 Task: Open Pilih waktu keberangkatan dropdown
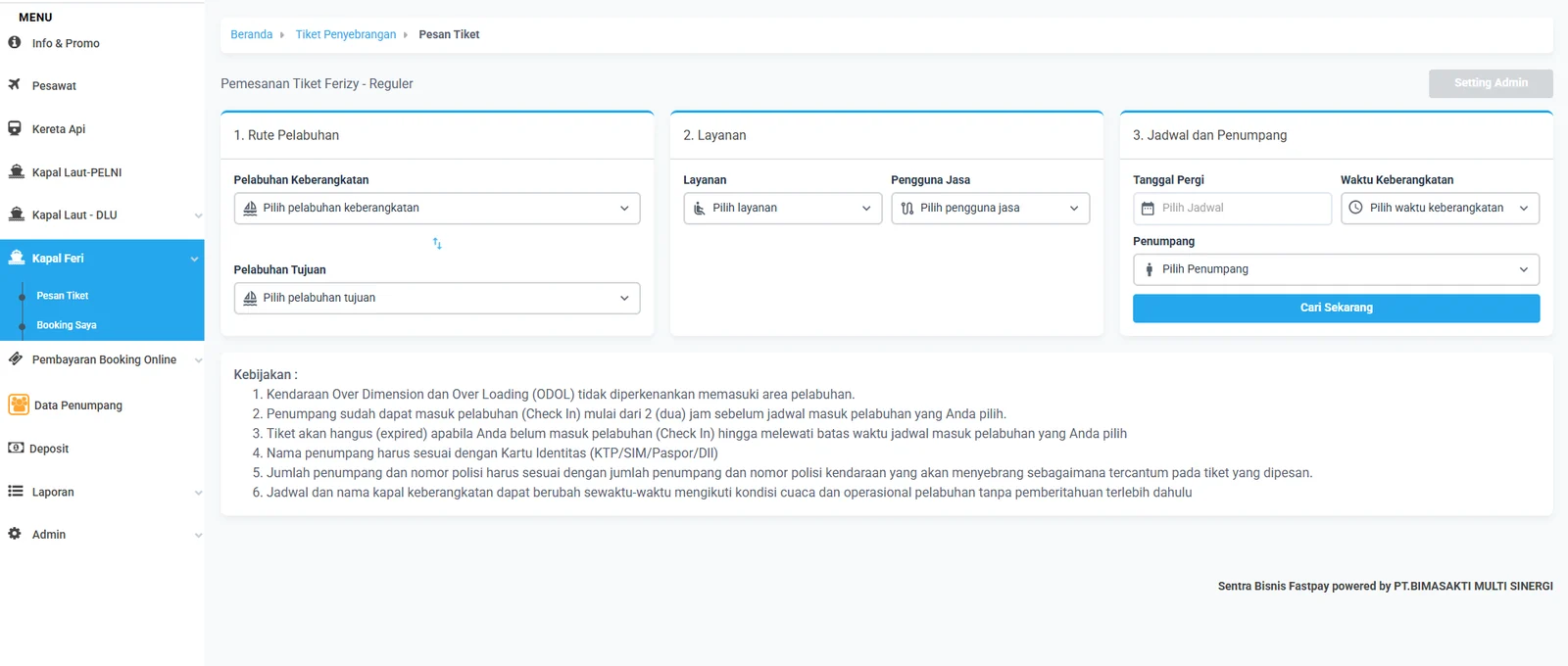1441,208
